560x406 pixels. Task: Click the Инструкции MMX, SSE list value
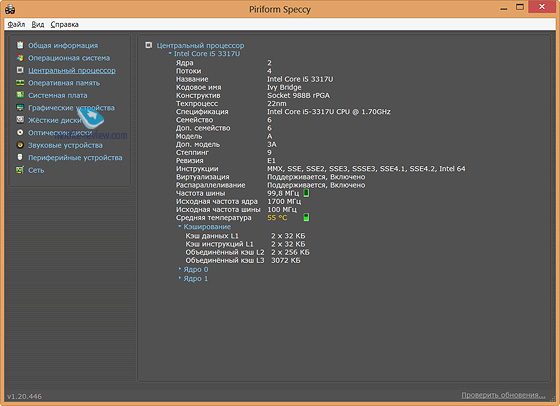click(366, 169)
